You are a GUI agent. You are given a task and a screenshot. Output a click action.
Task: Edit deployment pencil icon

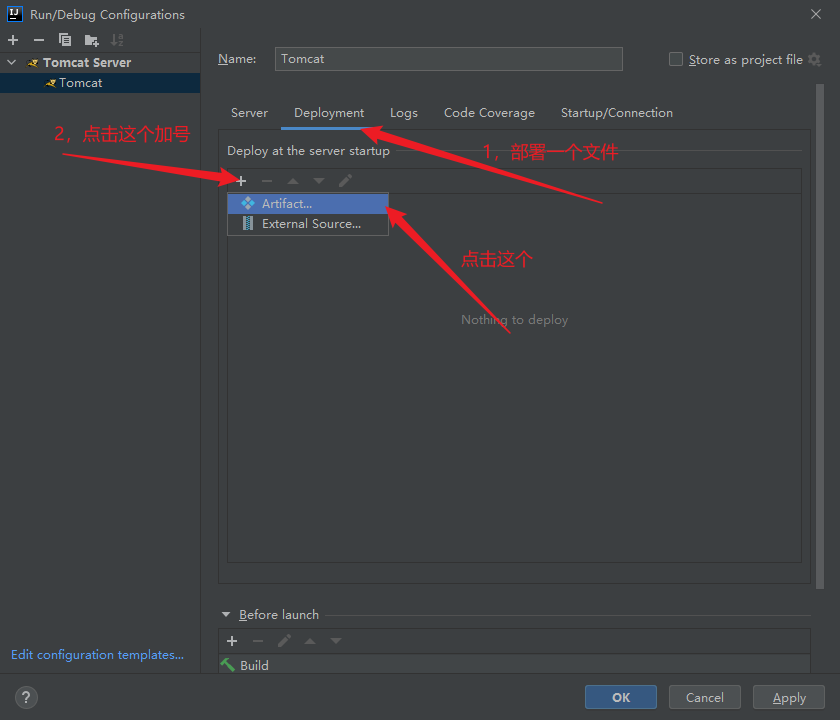(x=345, y=181)
